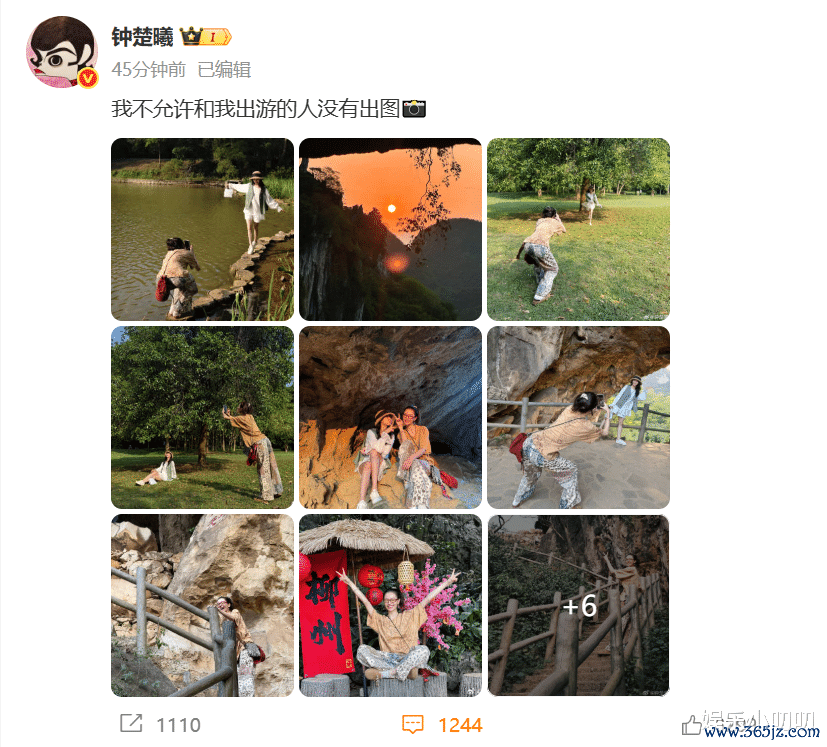The height and width of the screenshot is (747, 827).
Task: Open the grassy lawn photographer photo
Action: pyautogui.click(x=579, y=229)
